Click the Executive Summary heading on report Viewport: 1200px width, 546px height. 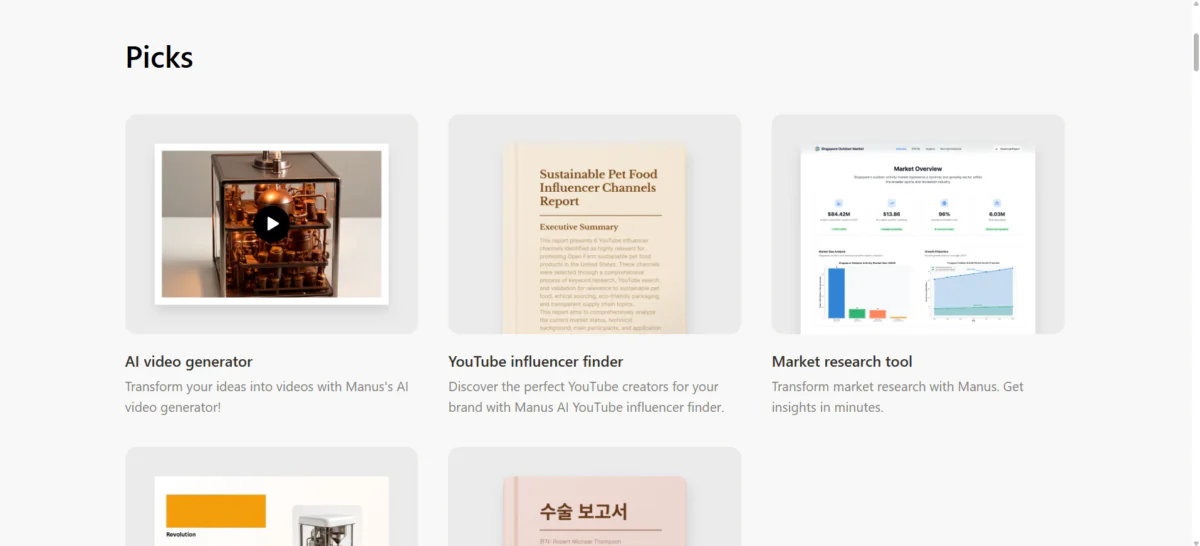(579, 227)
